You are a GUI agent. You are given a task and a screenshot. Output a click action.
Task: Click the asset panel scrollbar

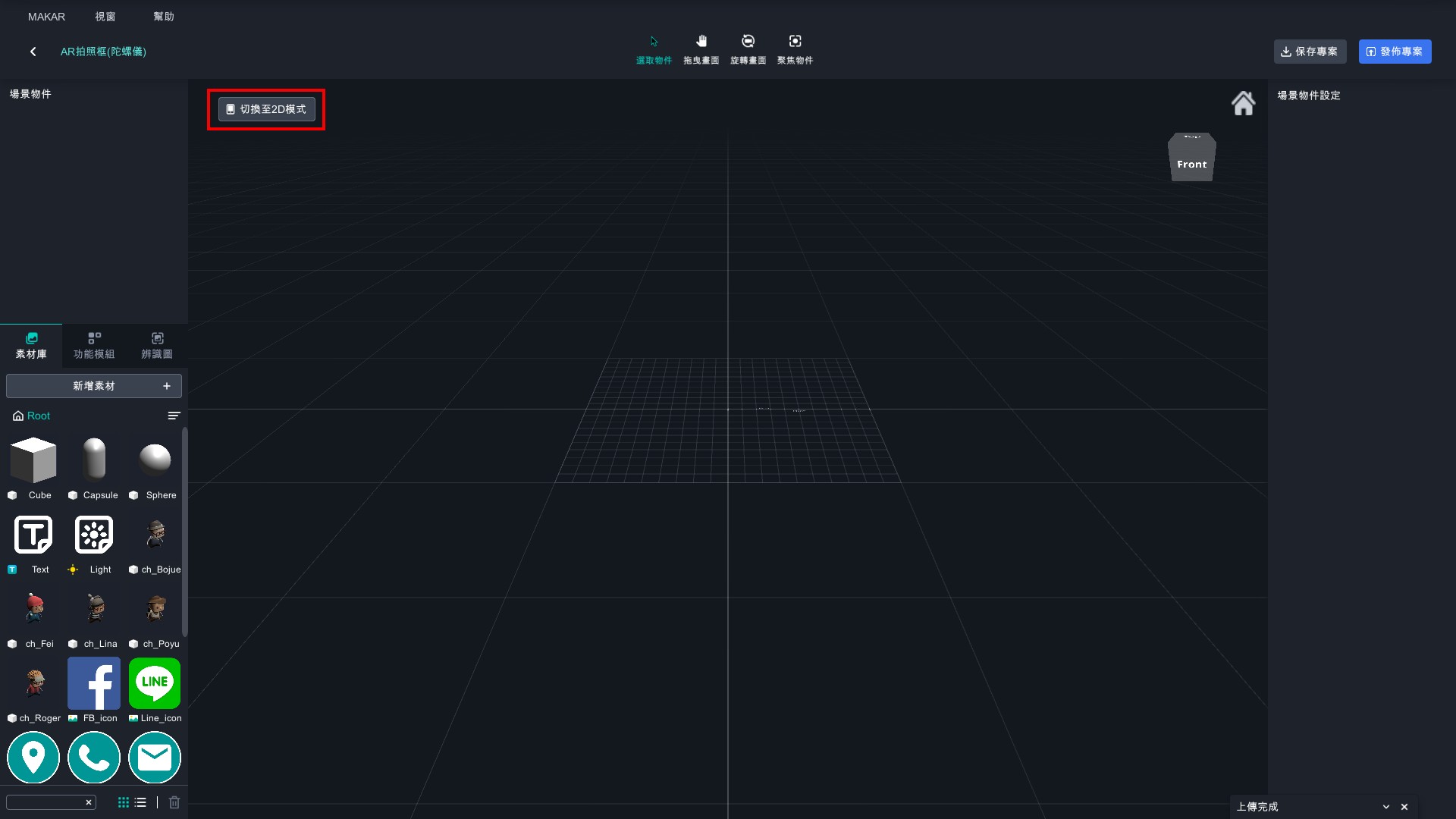pos(185,532)
